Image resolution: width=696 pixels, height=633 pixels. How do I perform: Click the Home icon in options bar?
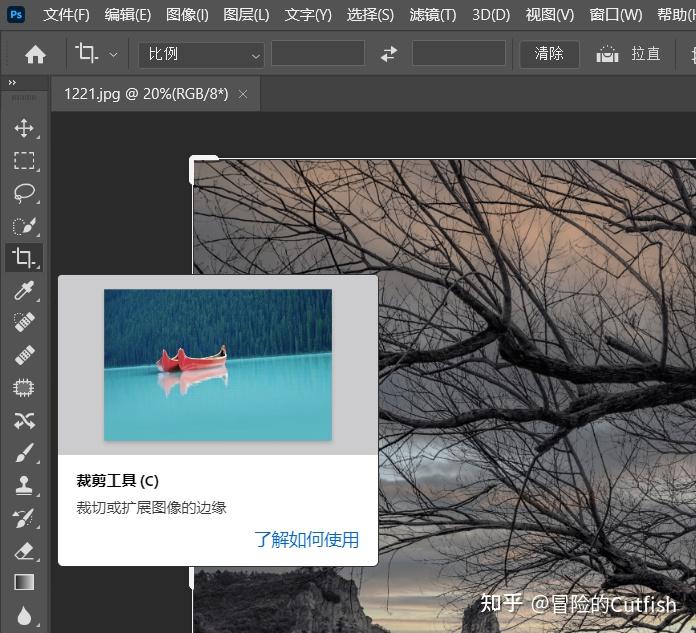[36, 55]
